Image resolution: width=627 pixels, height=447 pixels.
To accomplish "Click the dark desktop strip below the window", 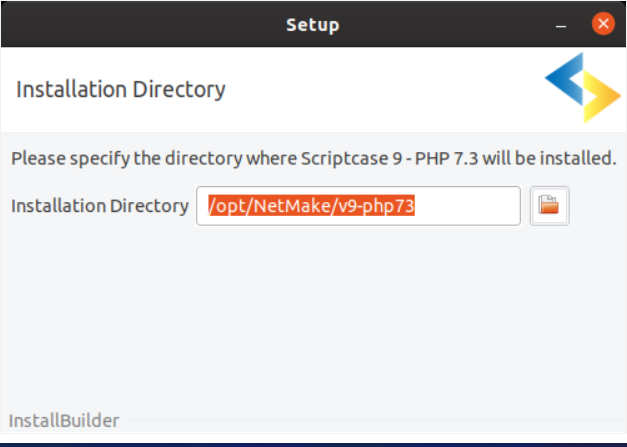I will coord(314,445).
